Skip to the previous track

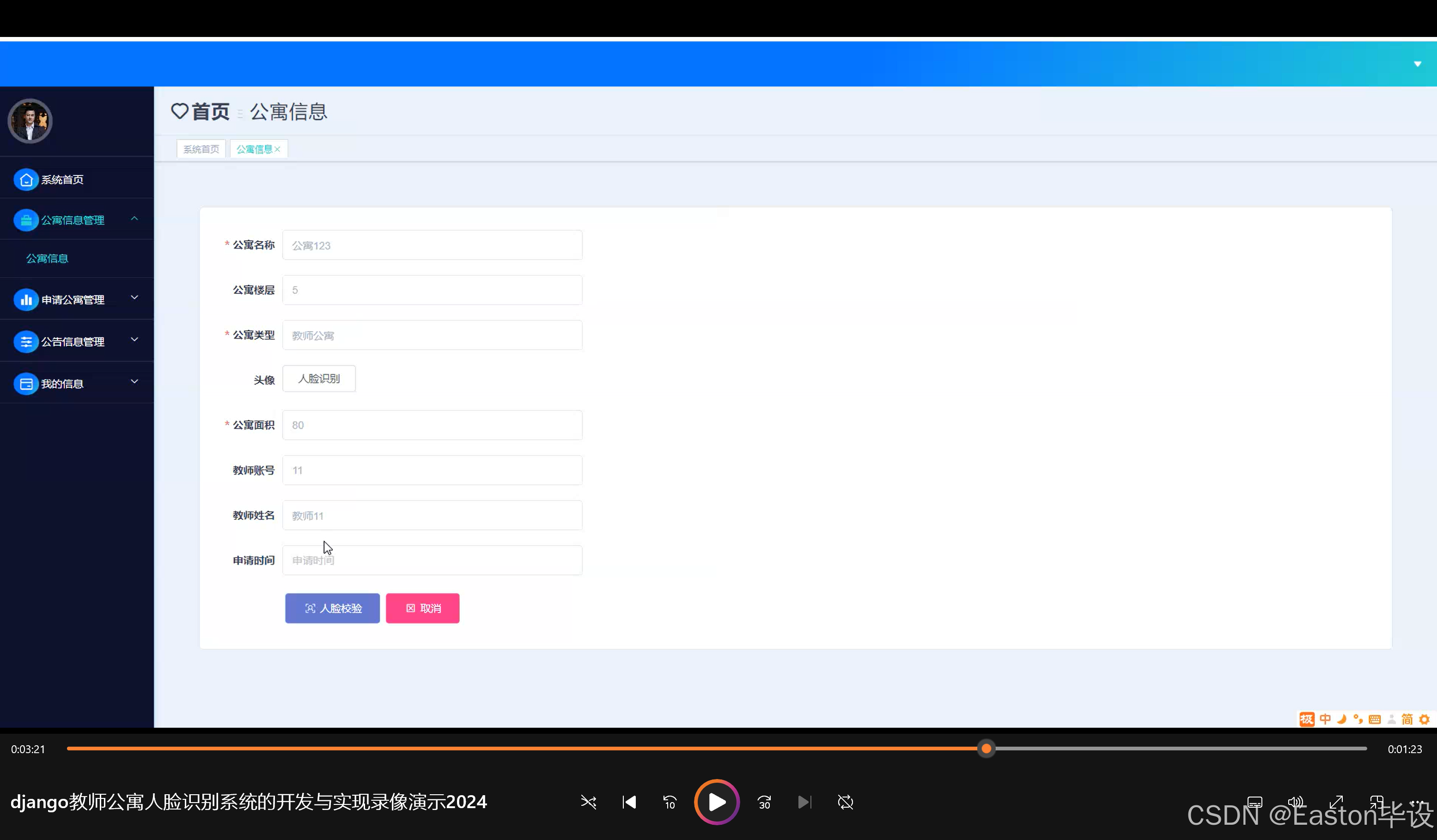coord(629,803)
